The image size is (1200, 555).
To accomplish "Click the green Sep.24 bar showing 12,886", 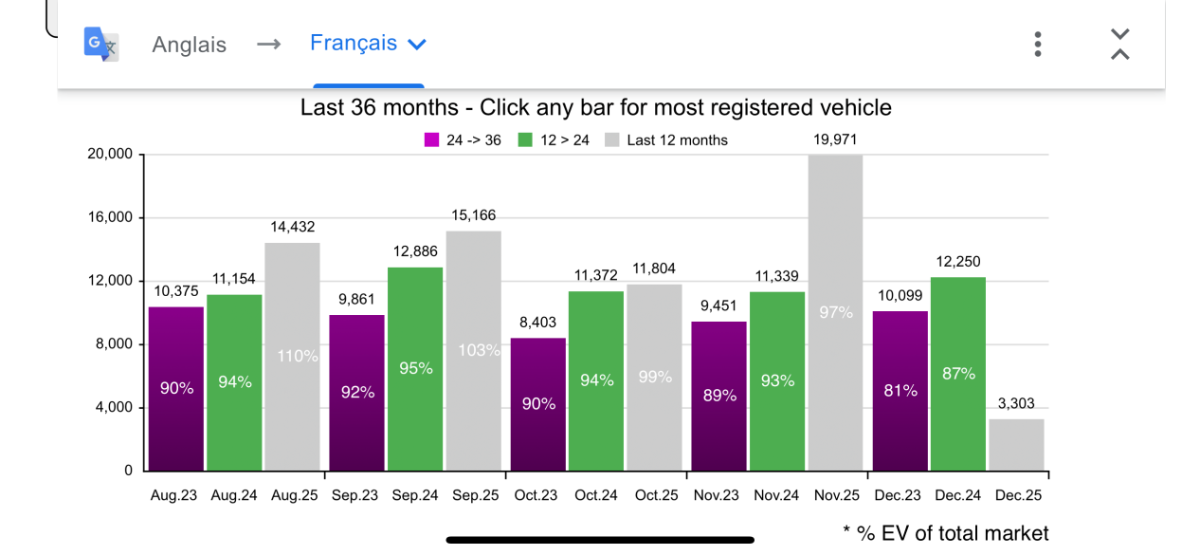I will point(415,368).
